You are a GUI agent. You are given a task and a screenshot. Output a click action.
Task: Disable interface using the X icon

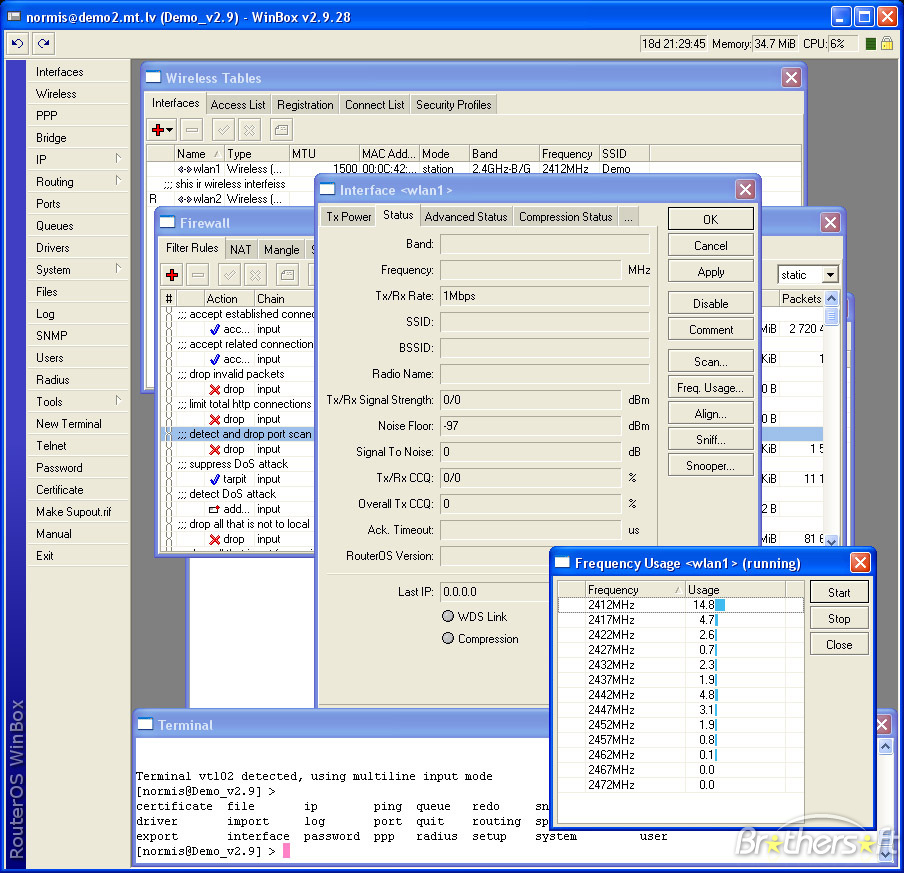[248, 129]
